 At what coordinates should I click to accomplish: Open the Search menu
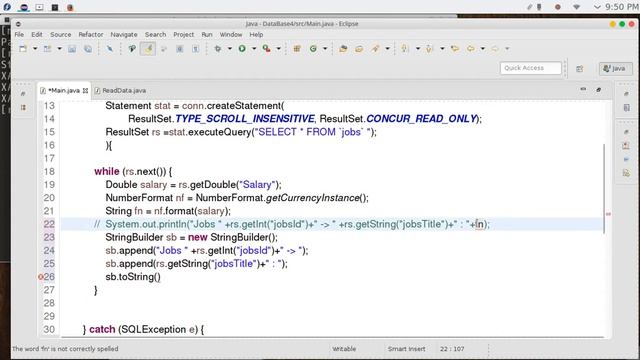pos(155,35)
